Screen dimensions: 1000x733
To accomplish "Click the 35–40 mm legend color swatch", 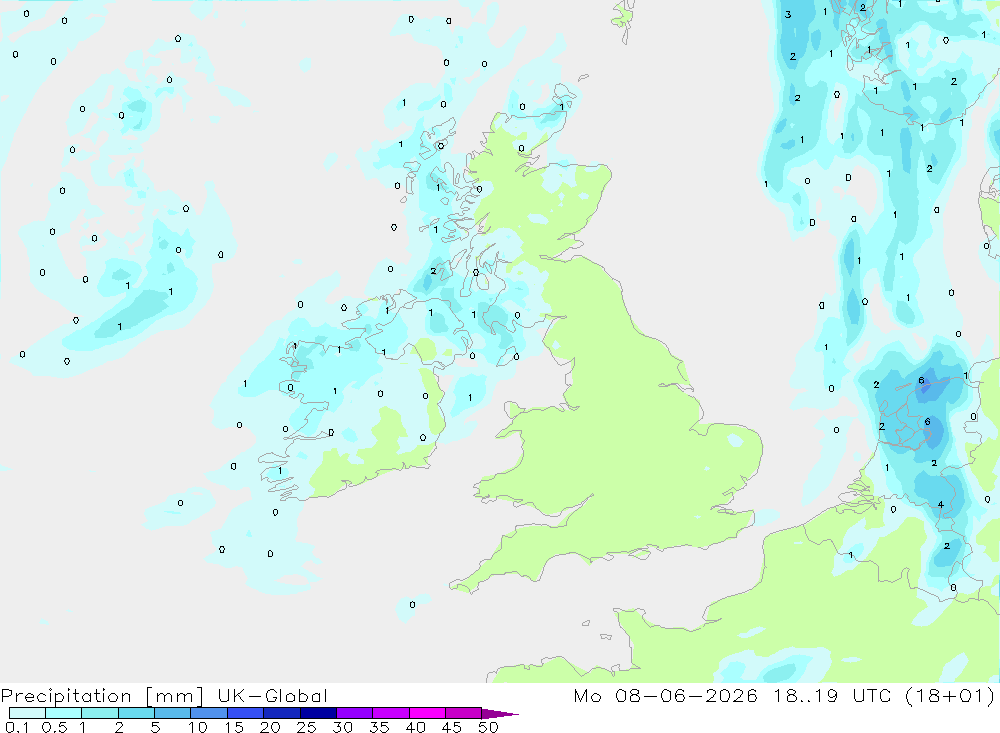I will click(390, 713).
